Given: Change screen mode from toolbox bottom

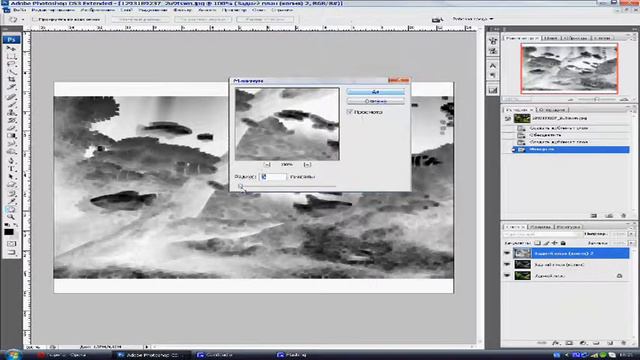Looking at the screenshot, I should pyautogui.click(x=11, y=253).
